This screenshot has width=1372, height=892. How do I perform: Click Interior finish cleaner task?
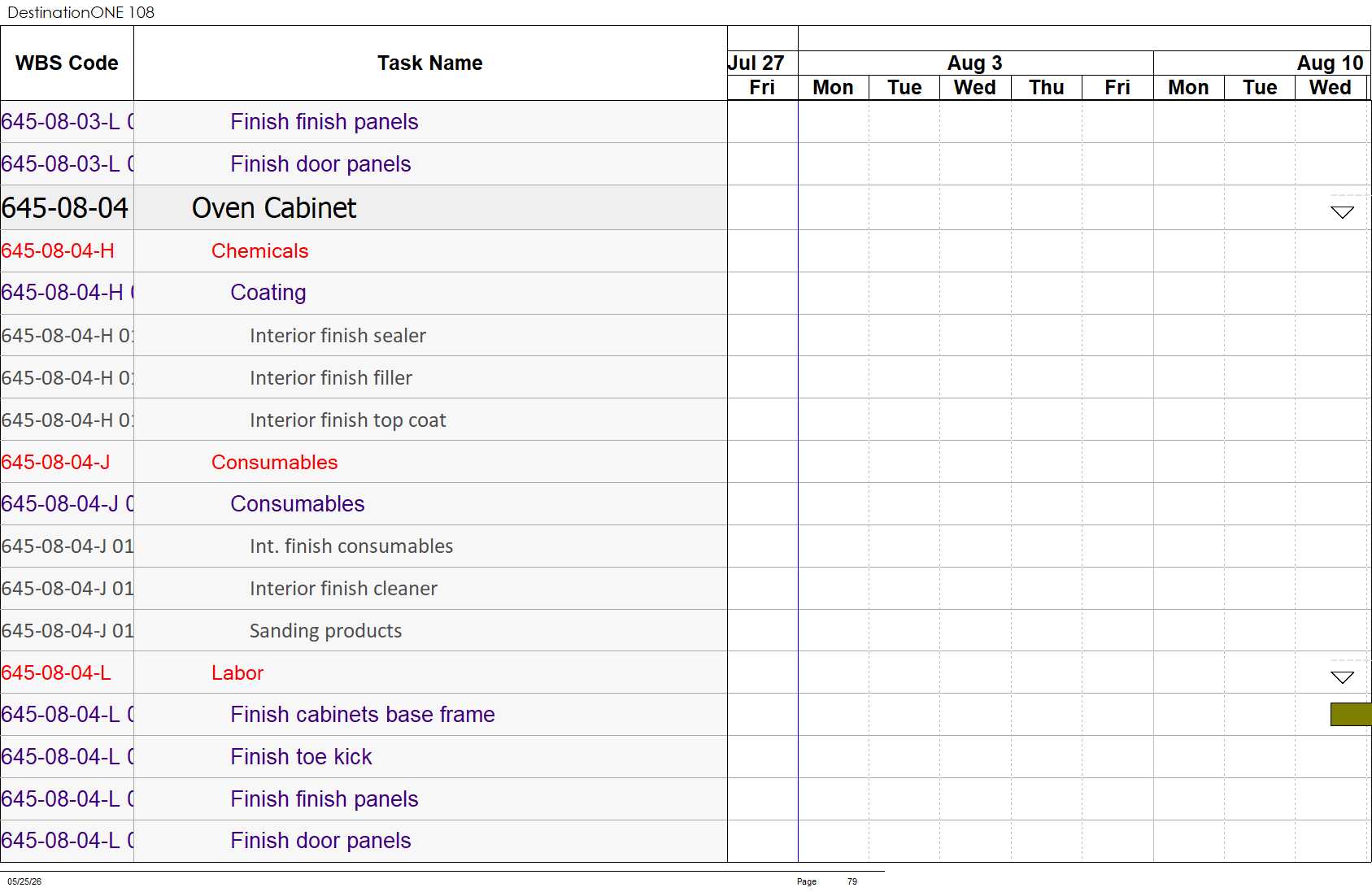[x=343, y=588]
